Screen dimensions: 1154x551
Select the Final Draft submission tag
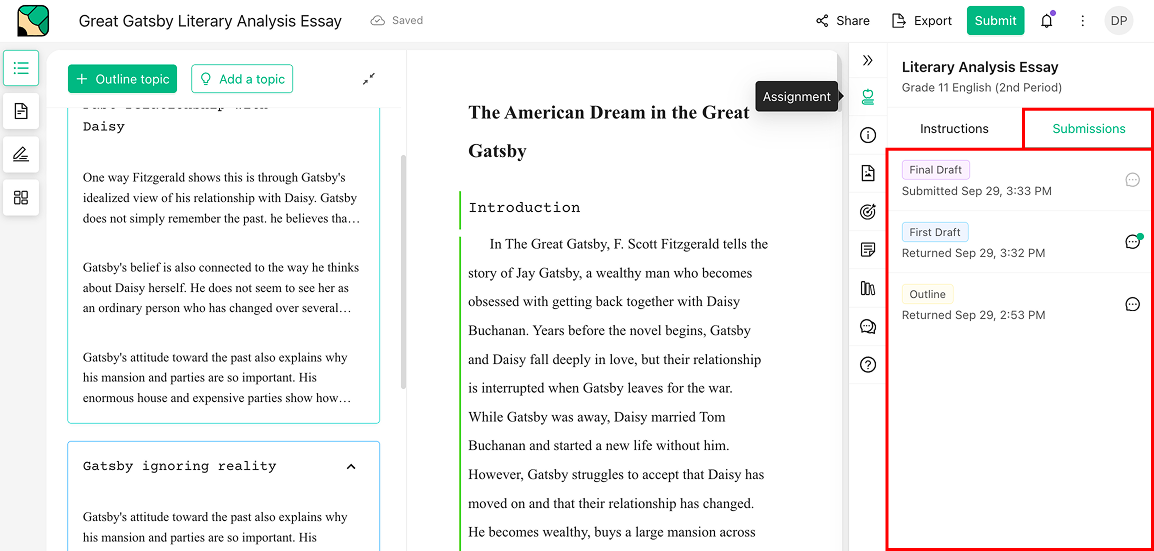coord(935,170)
